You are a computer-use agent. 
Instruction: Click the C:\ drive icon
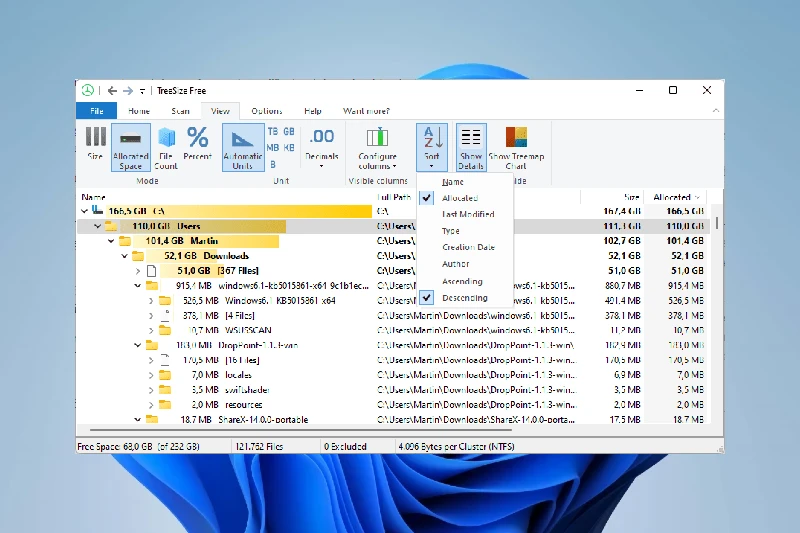(x=97, y=210)
